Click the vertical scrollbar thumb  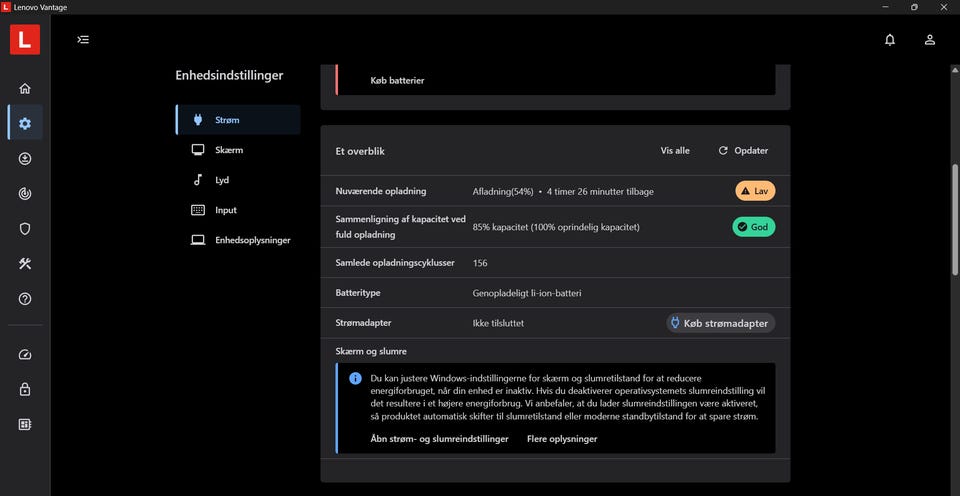[955, 219]
